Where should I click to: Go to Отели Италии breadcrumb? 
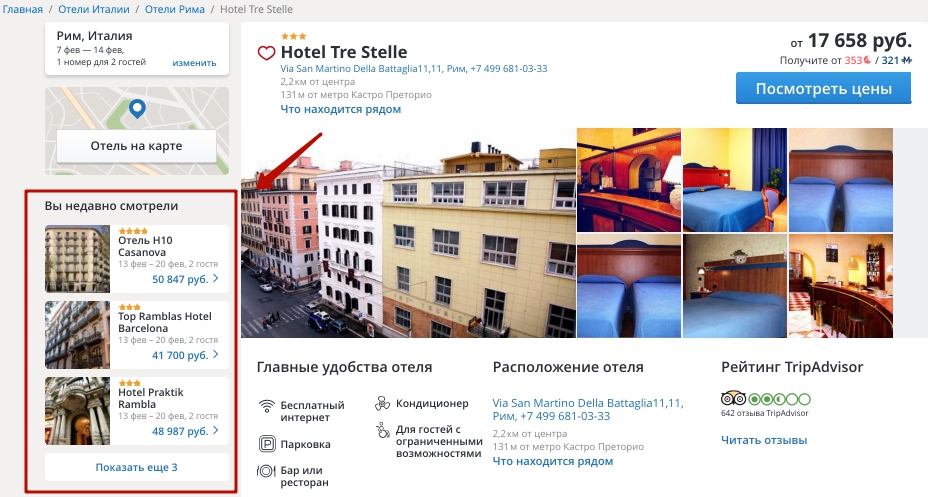[94, 9]
